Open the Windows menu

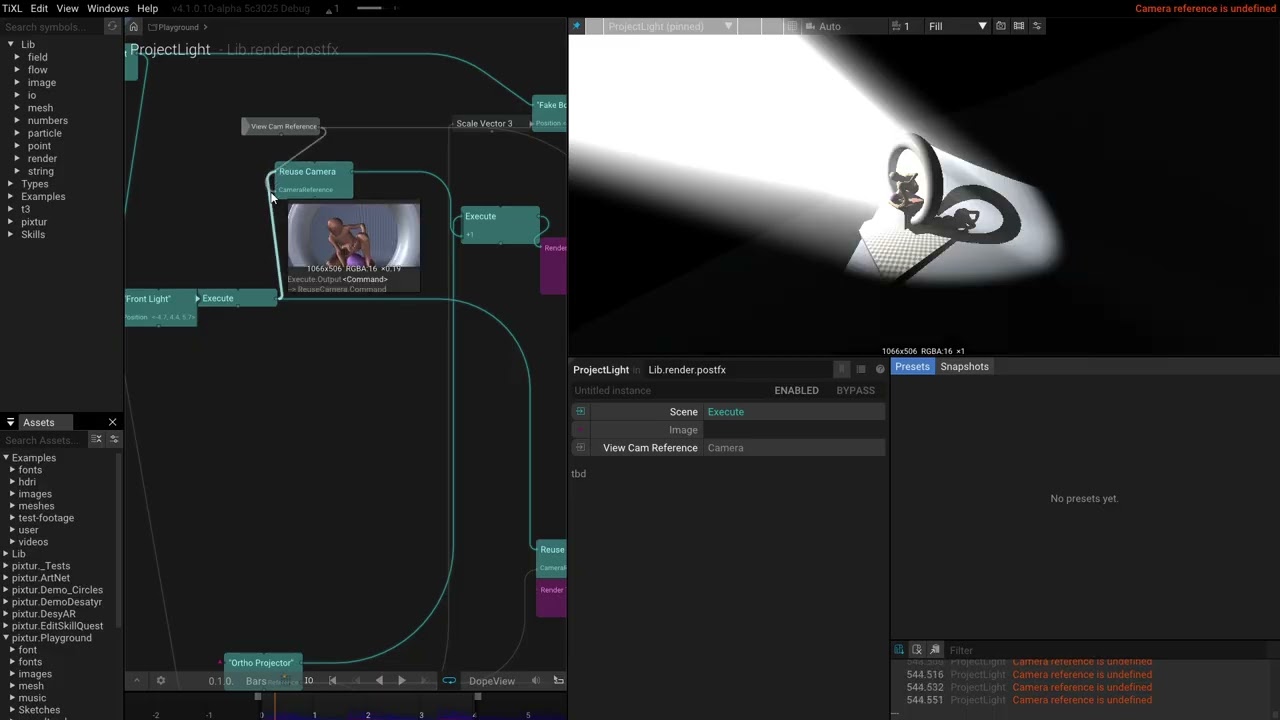tap(107, 8)
